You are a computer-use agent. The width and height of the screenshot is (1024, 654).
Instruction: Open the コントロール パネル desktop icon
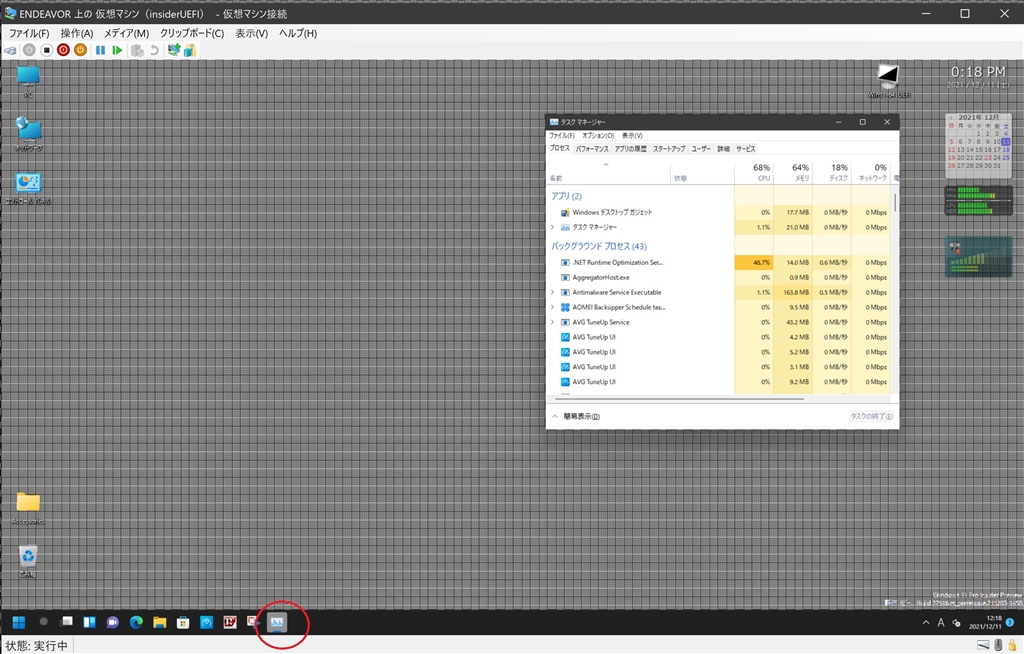coord(28,188)
